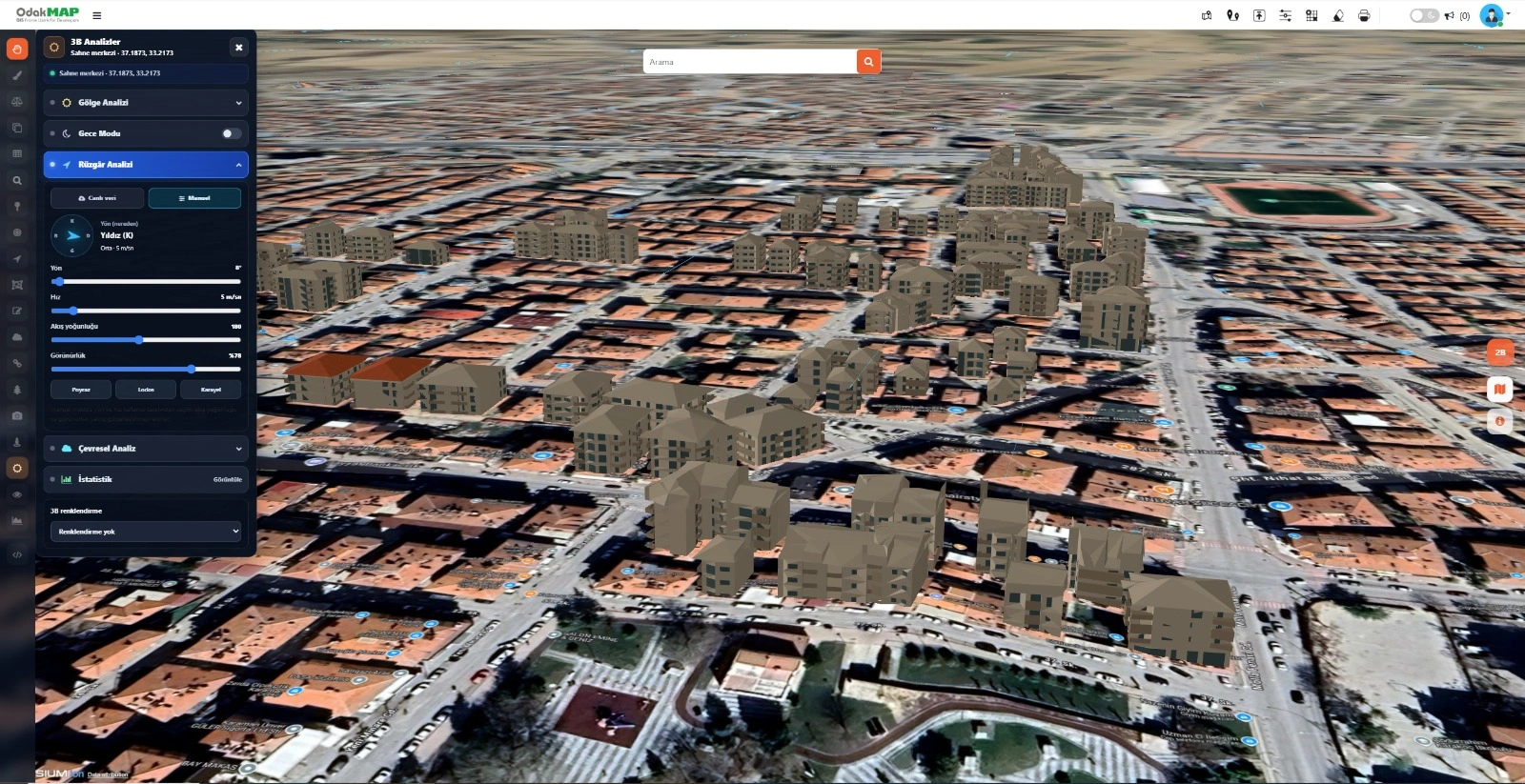Click the Görünürlük opacity slider

(146, 369)
